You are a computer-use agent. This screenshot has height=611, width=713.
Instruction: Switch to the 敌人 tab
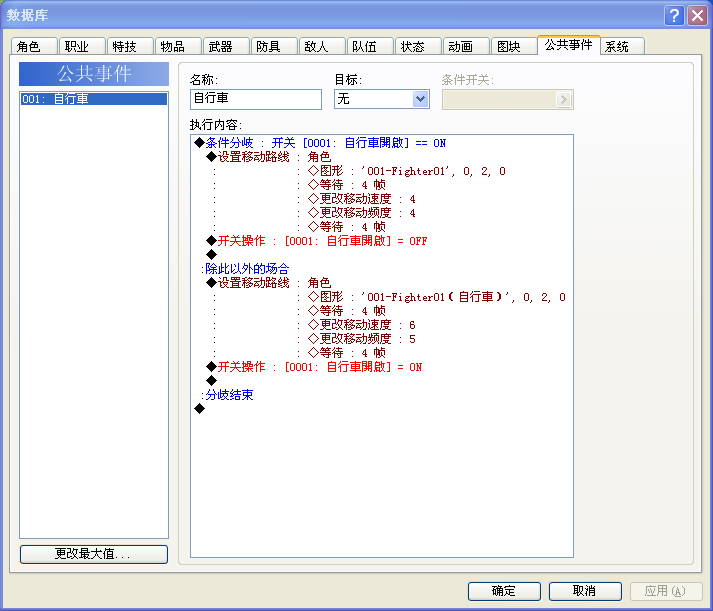pyautogui.click(x=322, y=46)
